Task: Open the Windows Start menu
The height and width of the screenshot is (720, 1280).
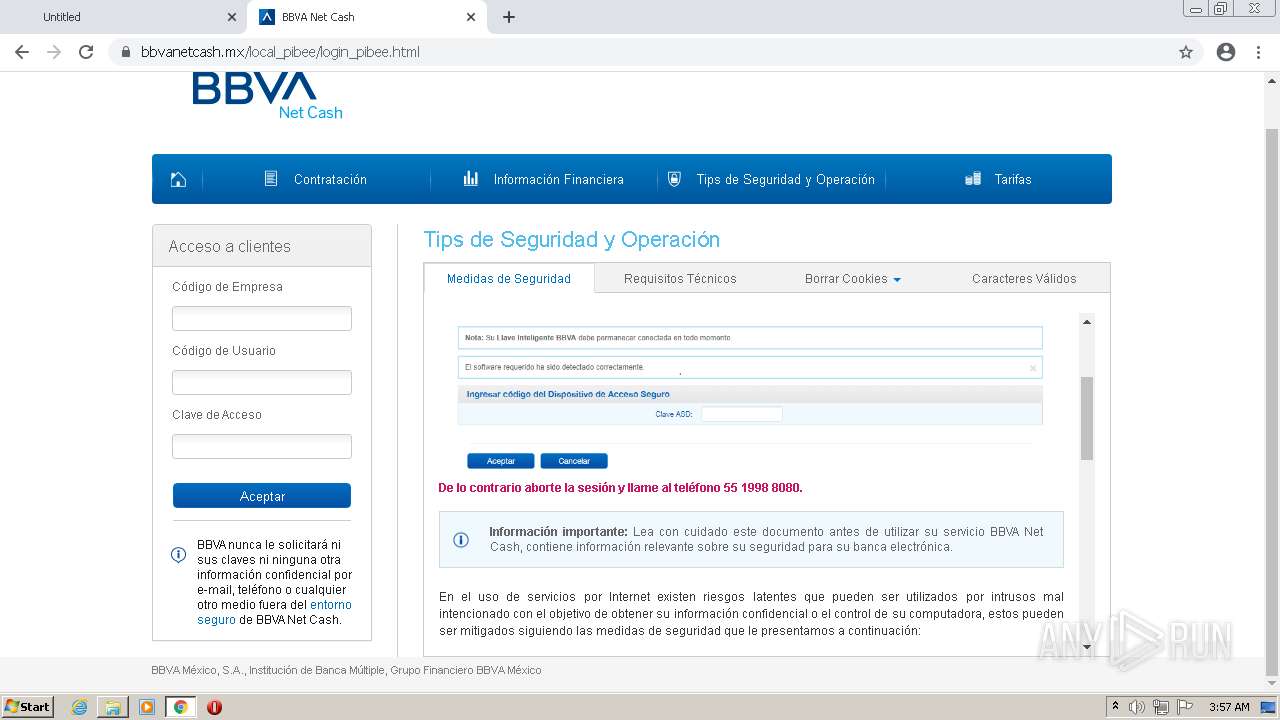Action: point(27,707)
